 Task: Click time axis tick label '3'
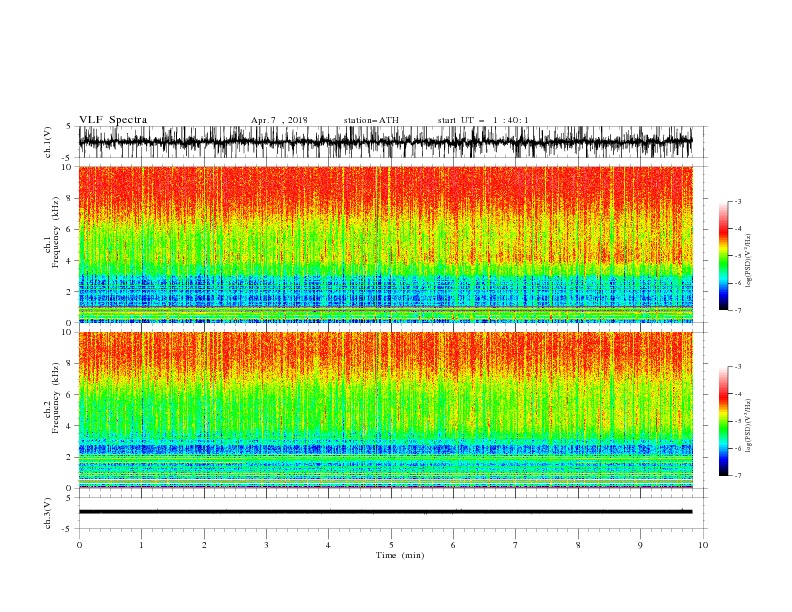(x=266, y=545)
